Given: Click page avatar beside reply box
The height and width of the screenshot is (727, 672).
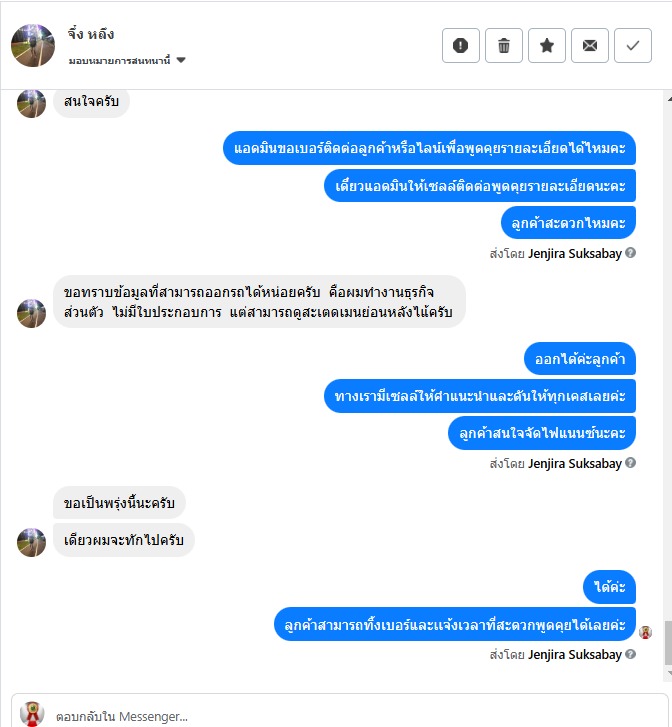Looking at the screenshot, I should coord(32,714).
